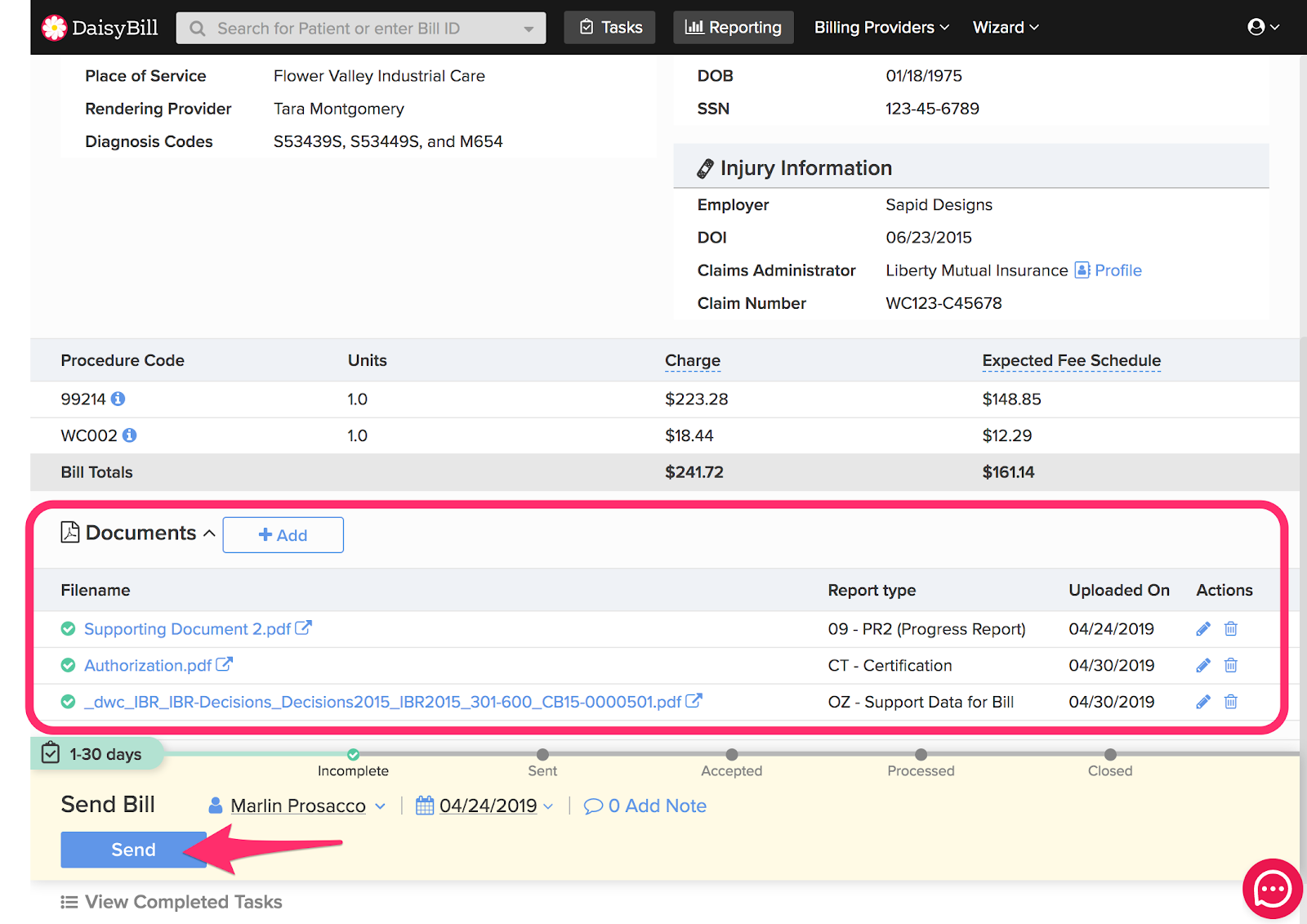Click info icon next to 99214
This screenshot has height=924, width=1307.
tap(118, 399)
